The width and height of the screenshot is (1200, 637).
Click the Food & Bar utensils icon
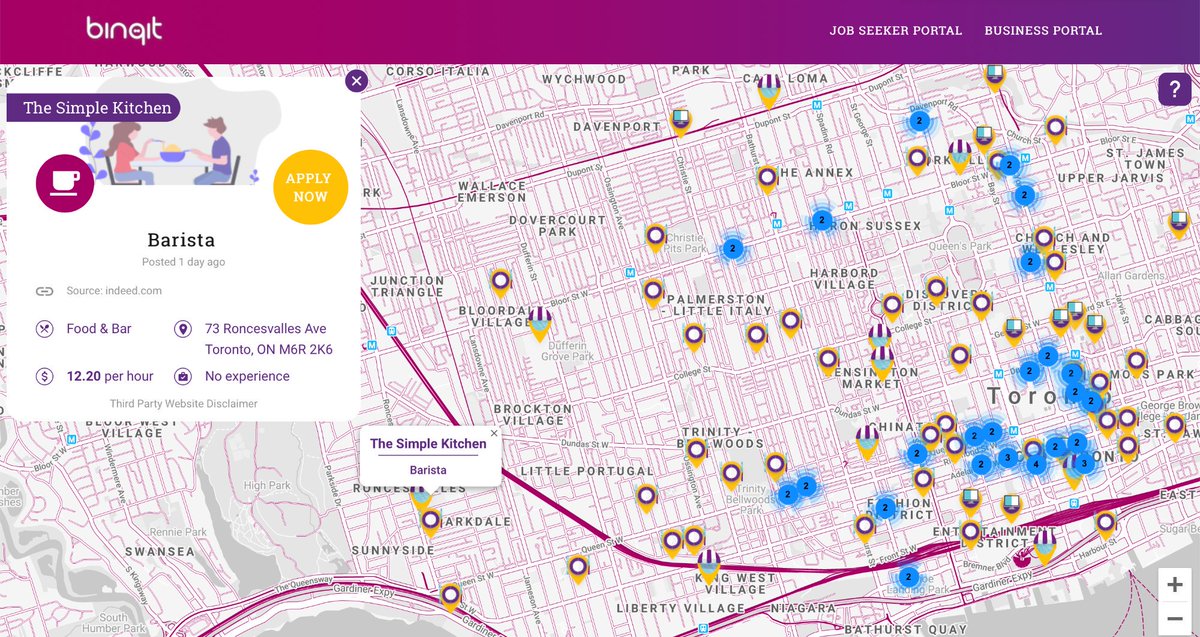point(44,329)
